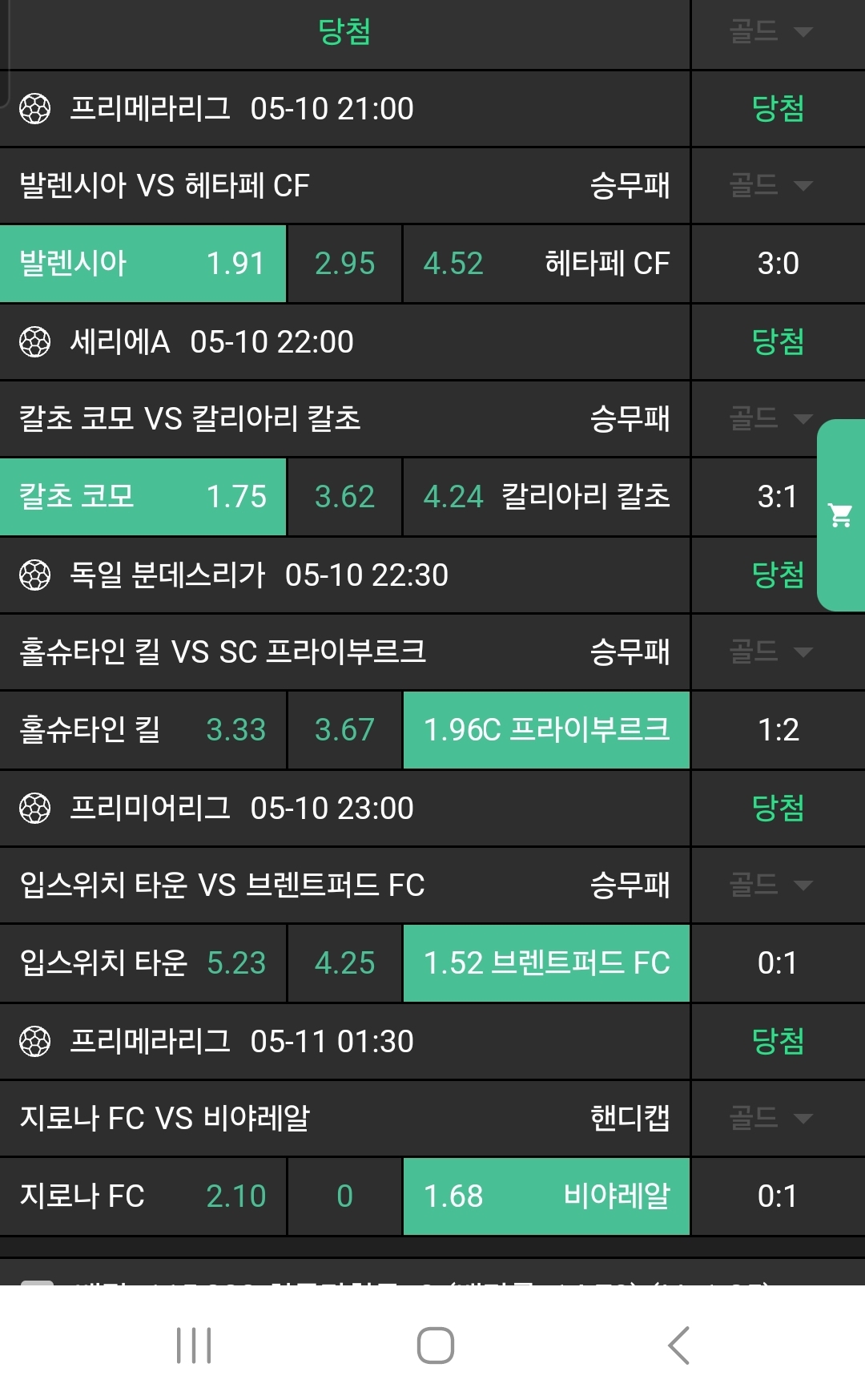The image size is (865, 1400).
Task: Expand 골드 dropdown in 발렌시아 VS 헤타페 row
Action: 770,186
